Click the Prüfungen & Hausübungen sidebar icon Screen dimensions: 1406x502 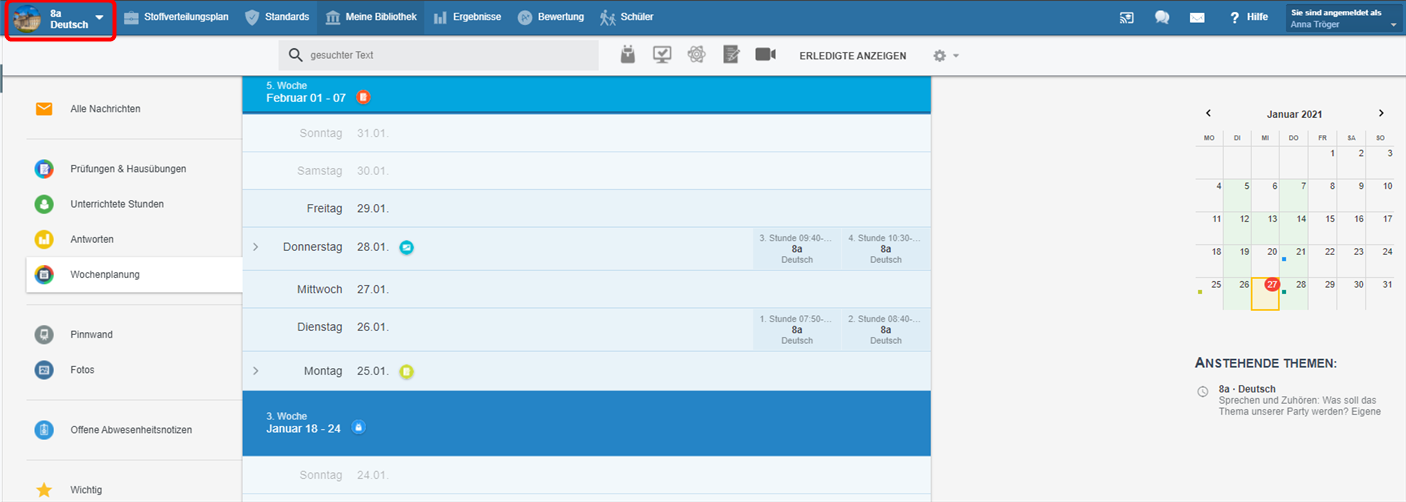[44, 169]
